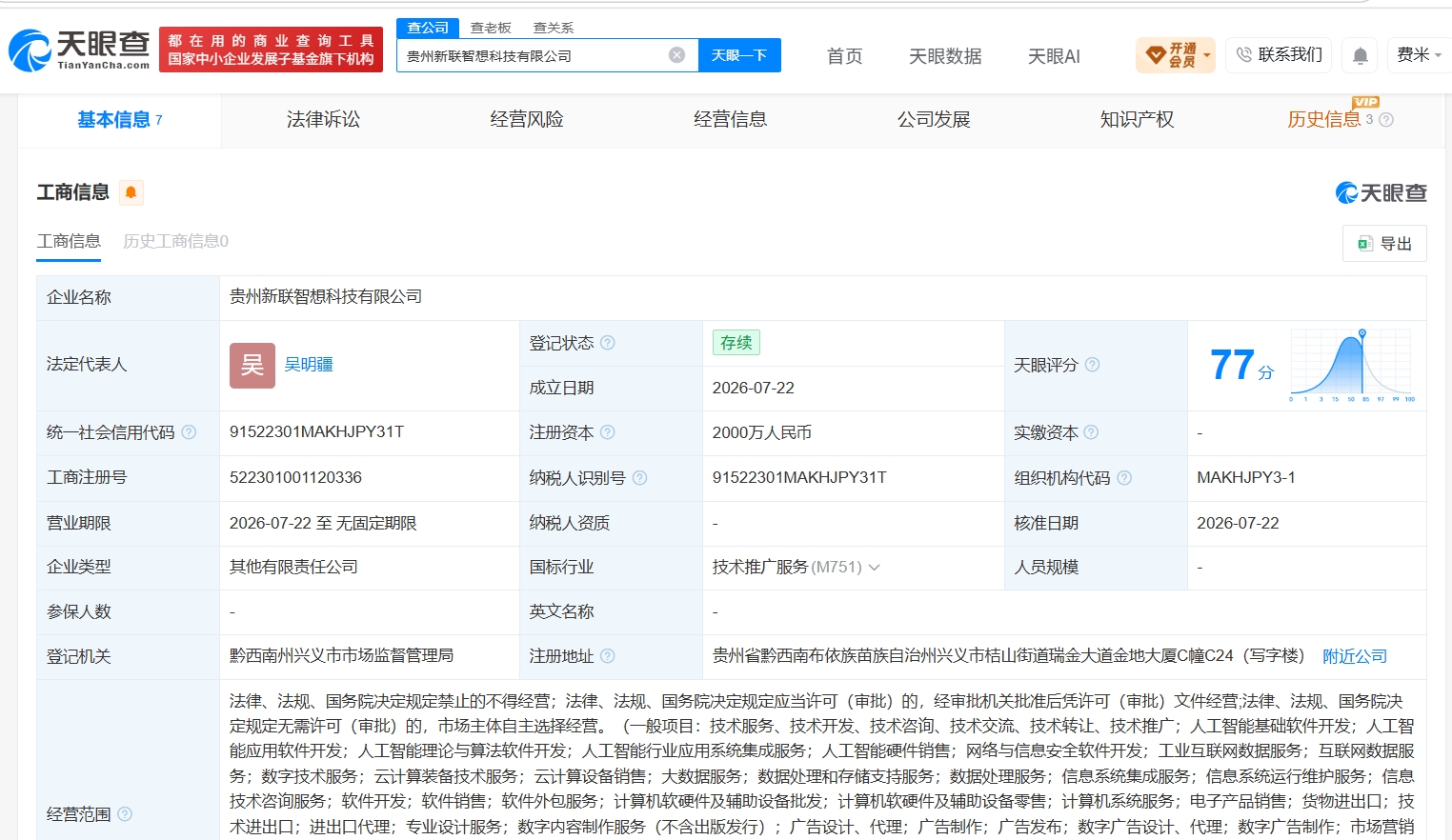
Task: Click the 存续 status tag
Action: click(736, 343)
